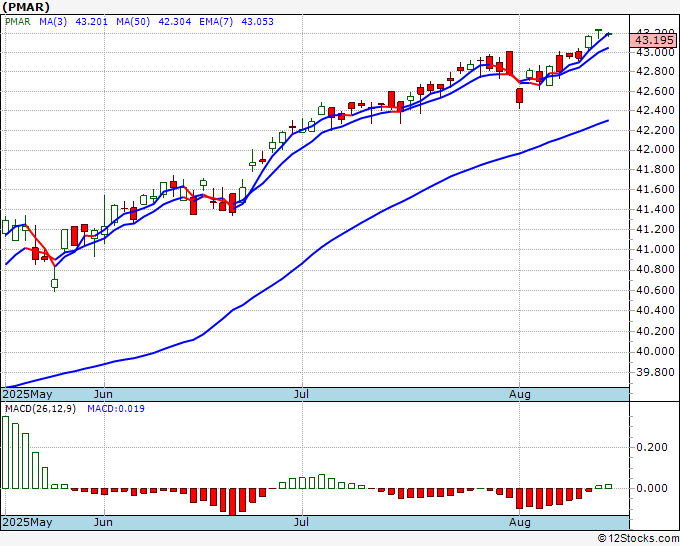The width and height of the screenshot is (680, 546).
Task: Click the 40.000 price axis label
Action: pyautogui.click(x=655, y=351)
